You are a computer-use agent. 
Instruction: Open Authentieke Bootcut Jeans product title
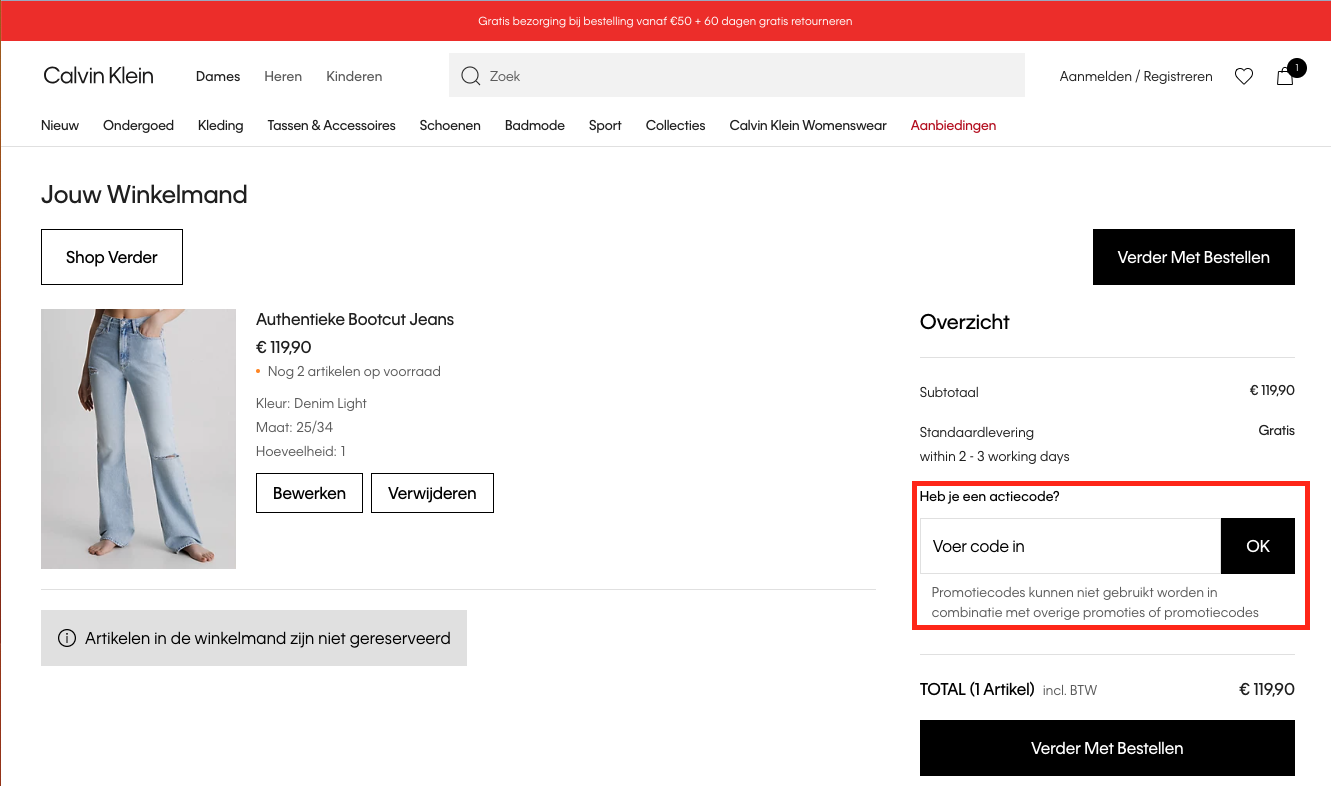(x=355, y=320)
